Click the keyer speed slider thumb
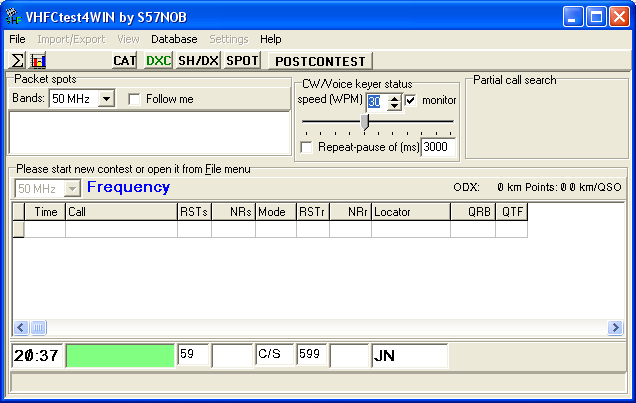Image resolution: width=636 pixels, height=403 pixels. point(365,122)
